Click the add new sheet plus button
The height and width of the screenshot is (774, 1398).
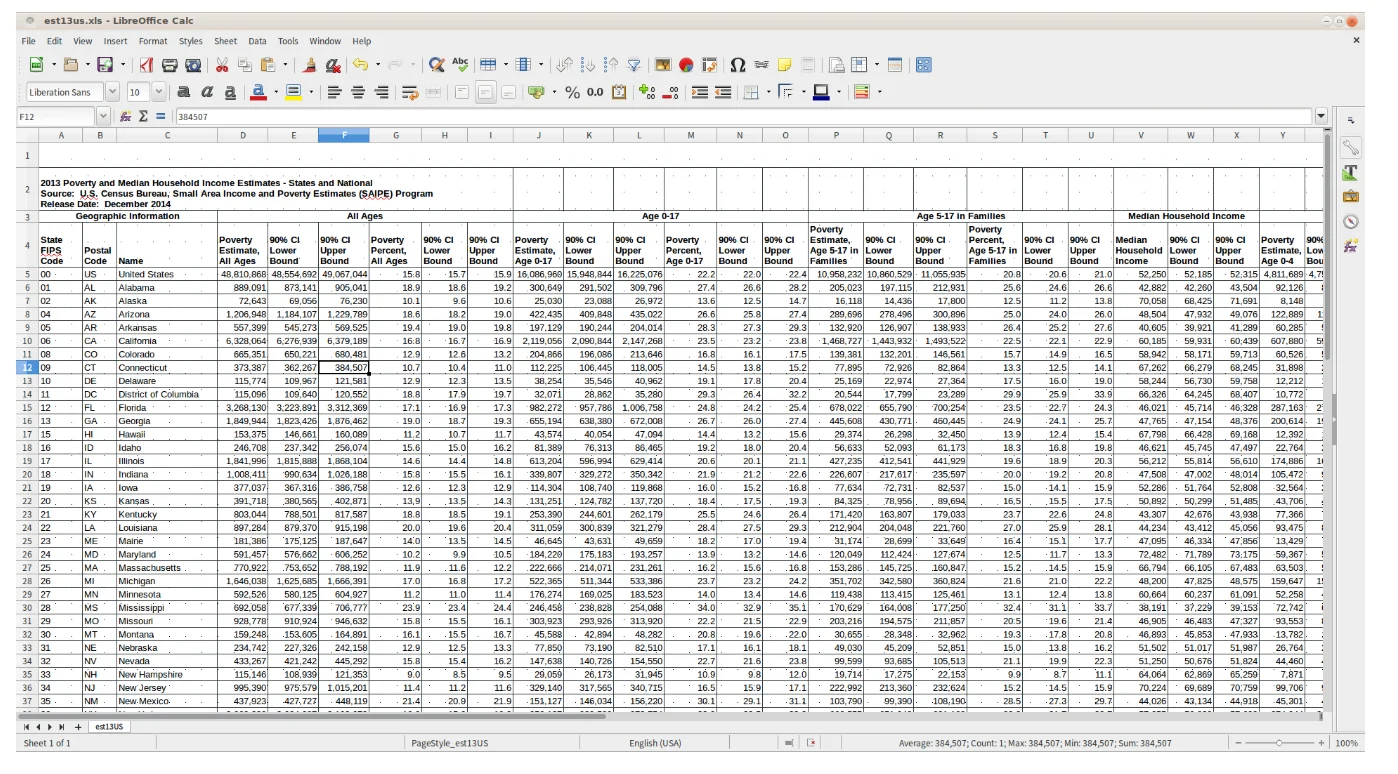[x=78, y=727]
